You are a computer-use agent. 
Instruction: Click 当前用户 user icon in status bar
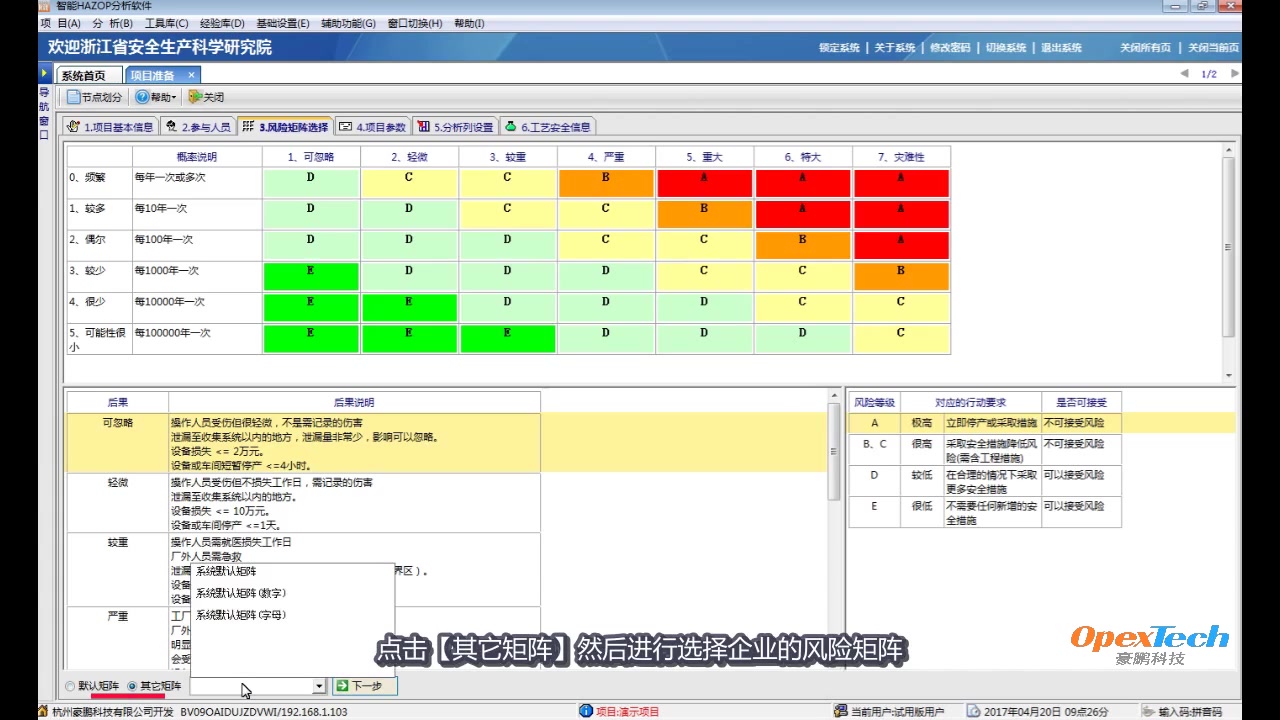click(841, 711)
